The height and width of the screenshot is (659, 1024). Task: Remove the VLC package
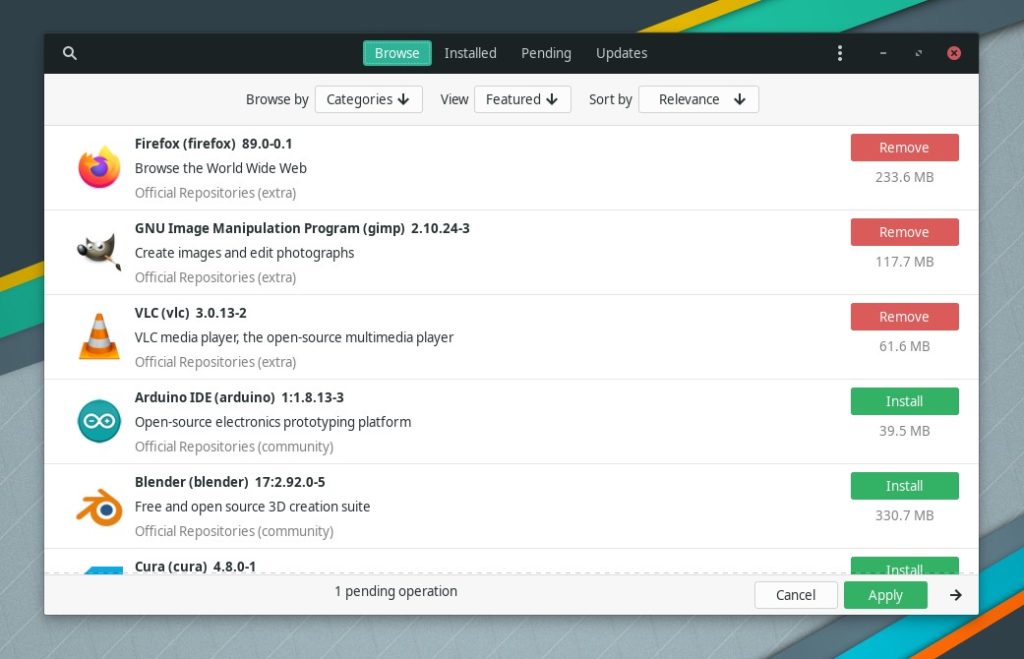point(904,317)
